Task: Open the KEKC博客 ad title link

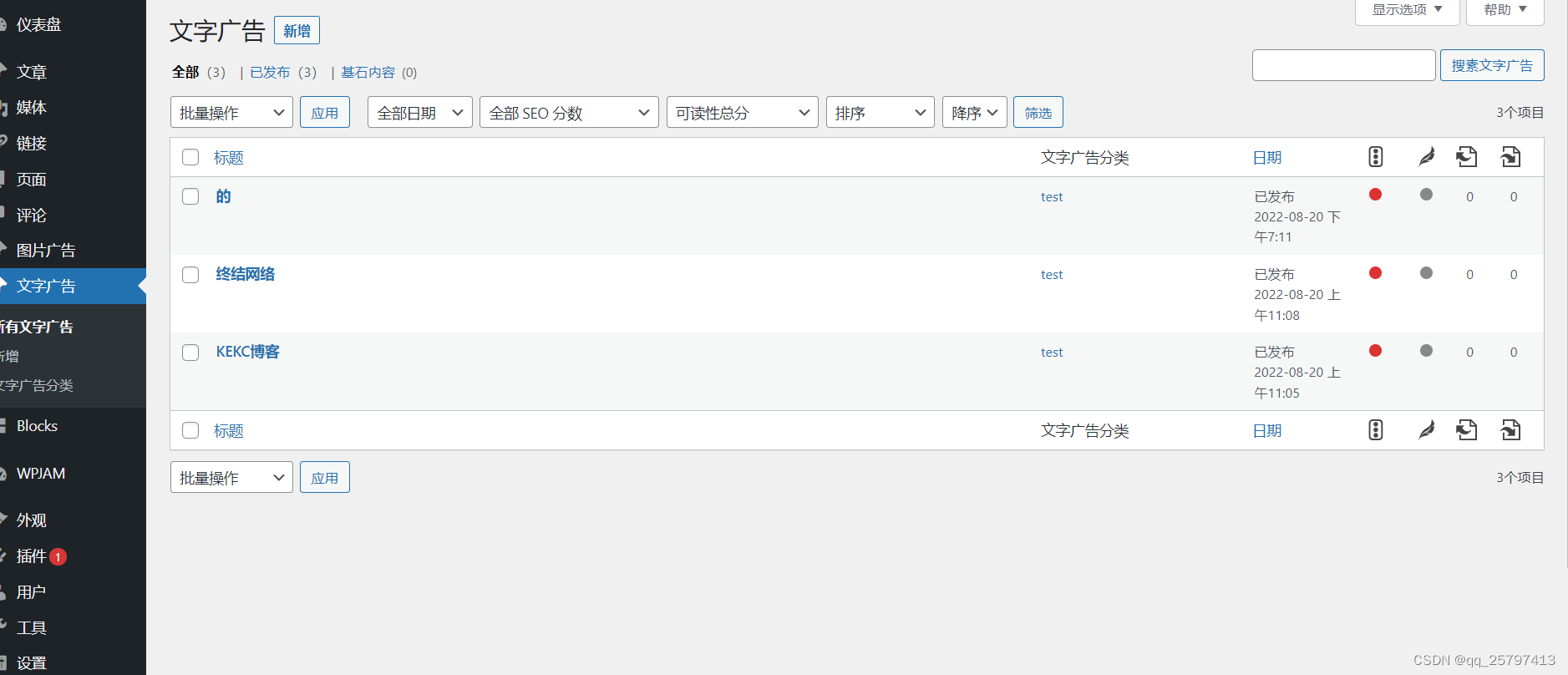Action: click(248, 352)
